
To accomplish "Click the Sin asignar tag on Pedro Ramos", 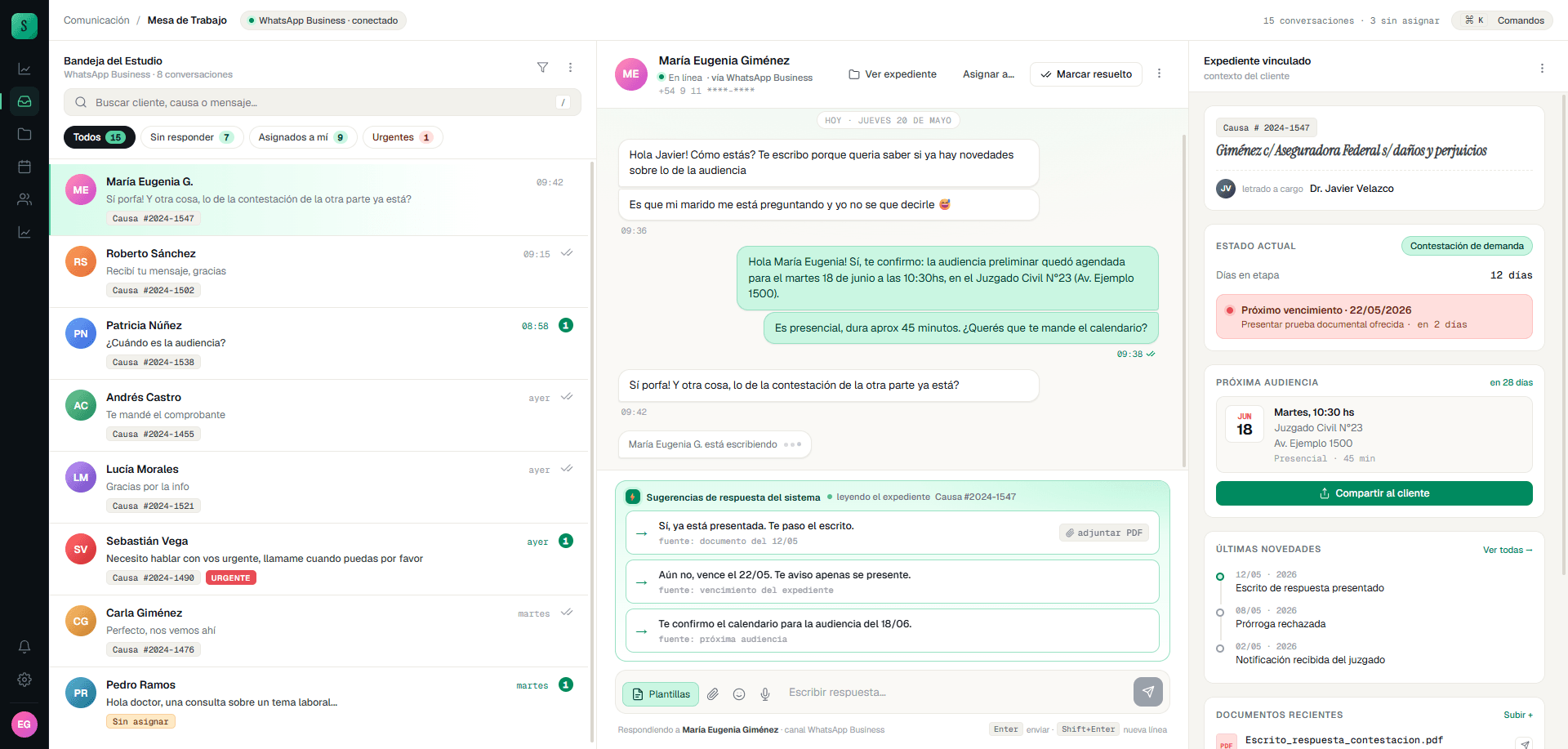I will click(140, 721).
